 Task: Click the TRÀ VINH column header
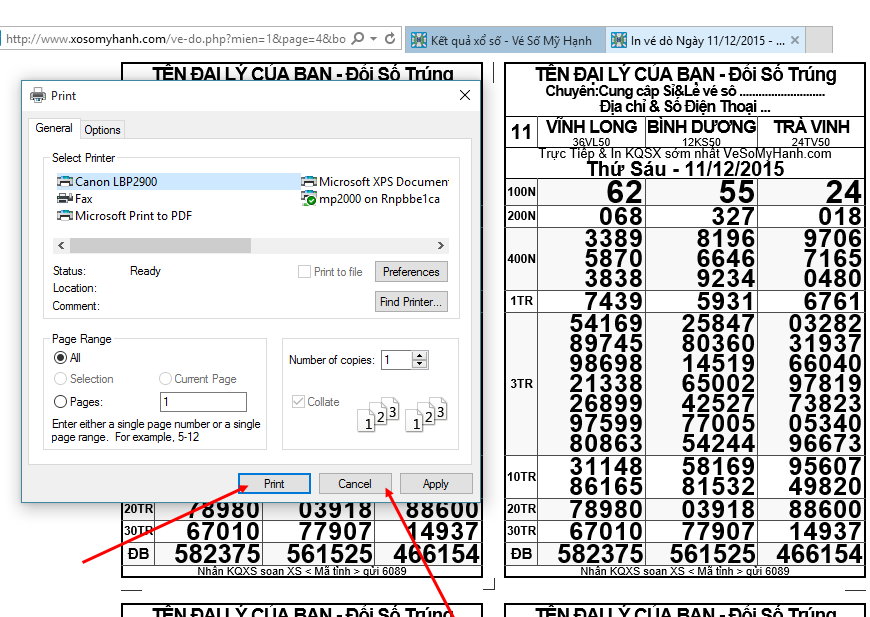811,127
